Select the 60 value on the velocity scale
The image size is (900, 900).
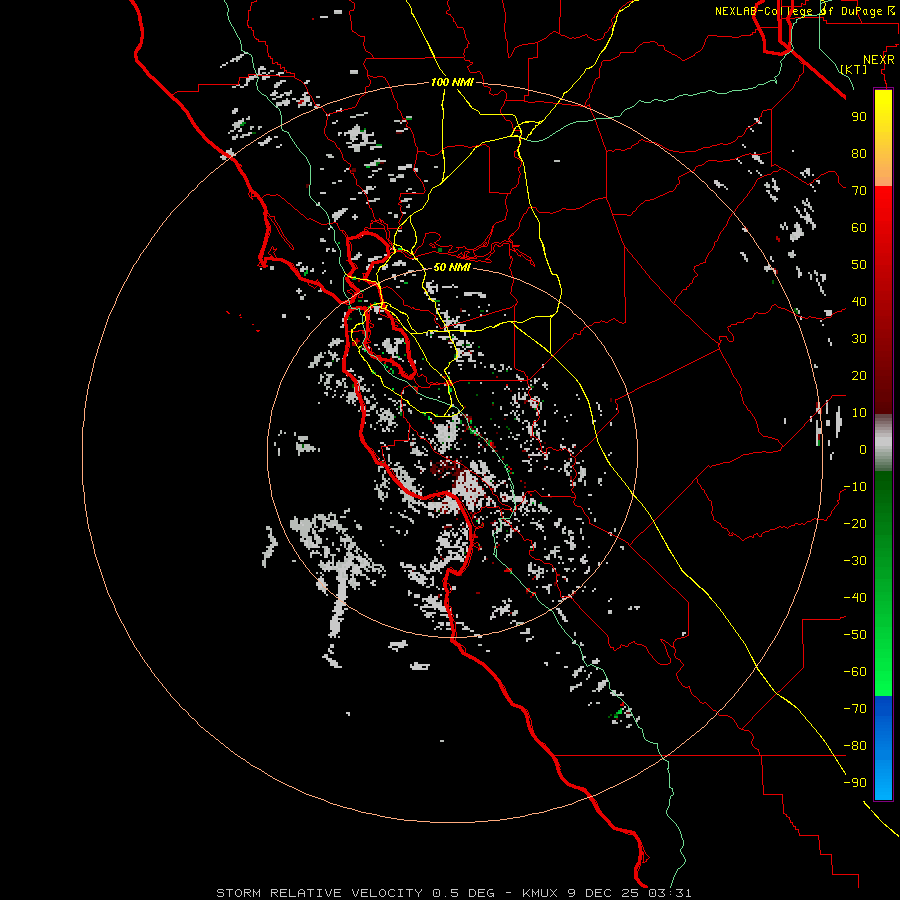pos(859,227)
